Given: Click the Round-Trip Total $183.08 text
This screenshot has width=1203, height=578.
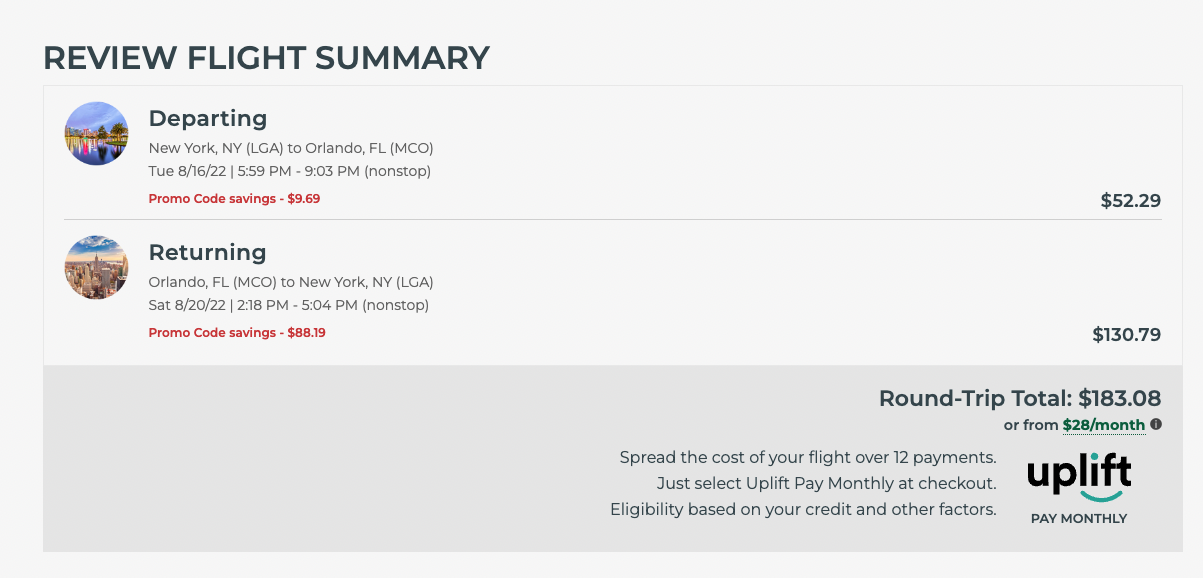Looking at the screenshot, I should pyautogui.click(x=1019, y=398).
